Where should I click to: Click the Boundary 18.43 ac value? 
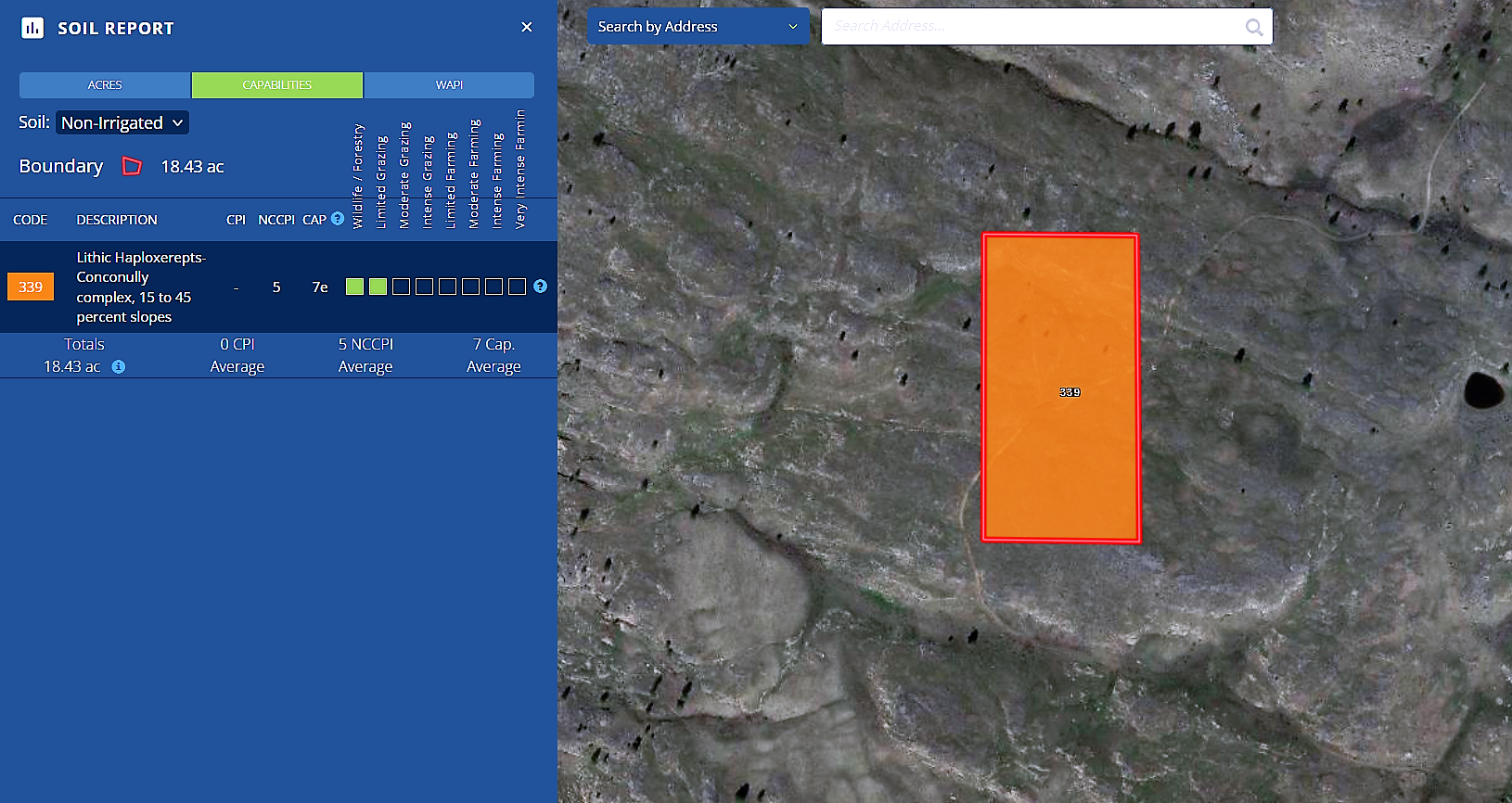[192, 167]
